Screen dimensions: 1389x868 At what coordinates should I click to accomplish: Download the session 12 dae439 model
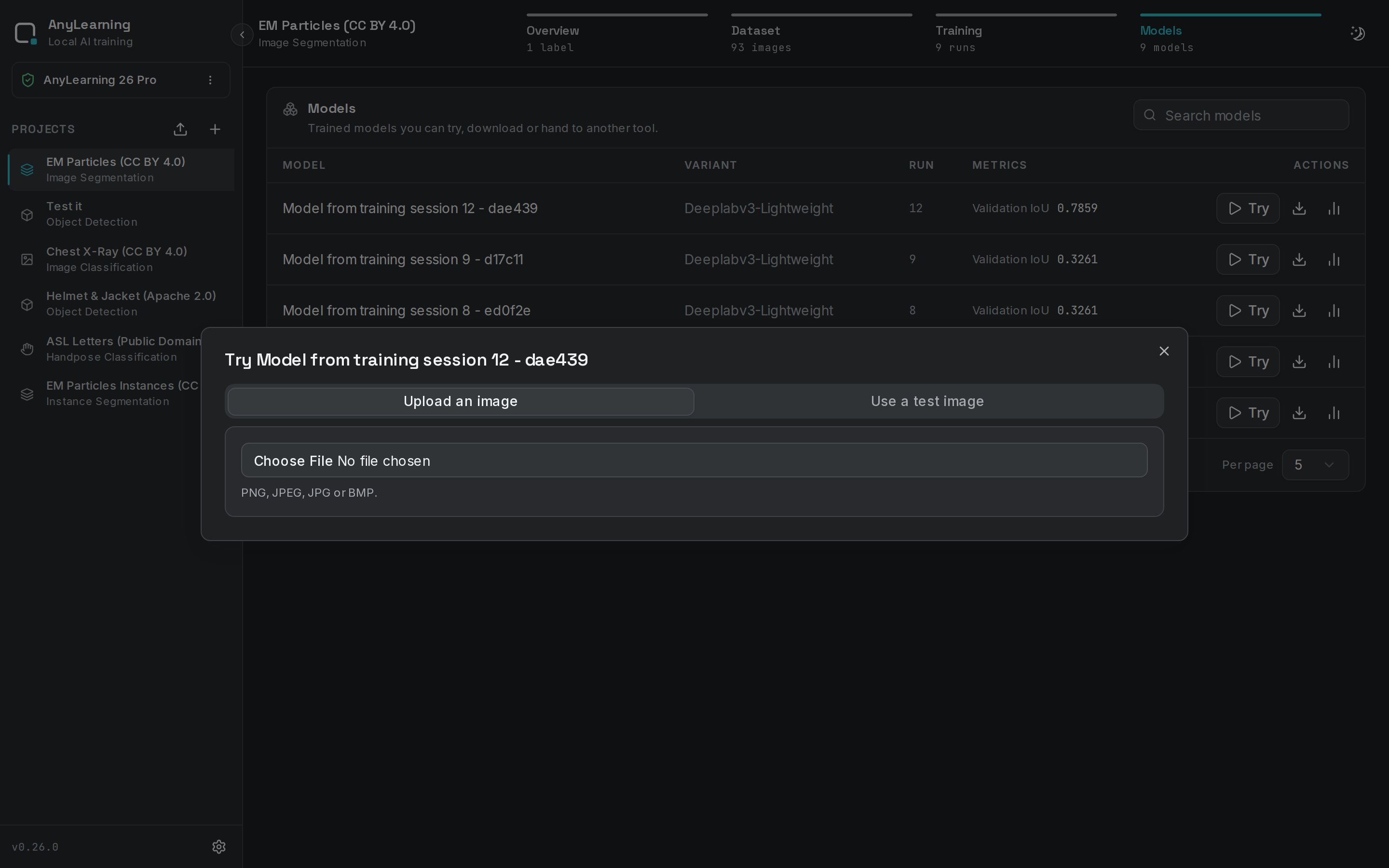[1299, 208]
